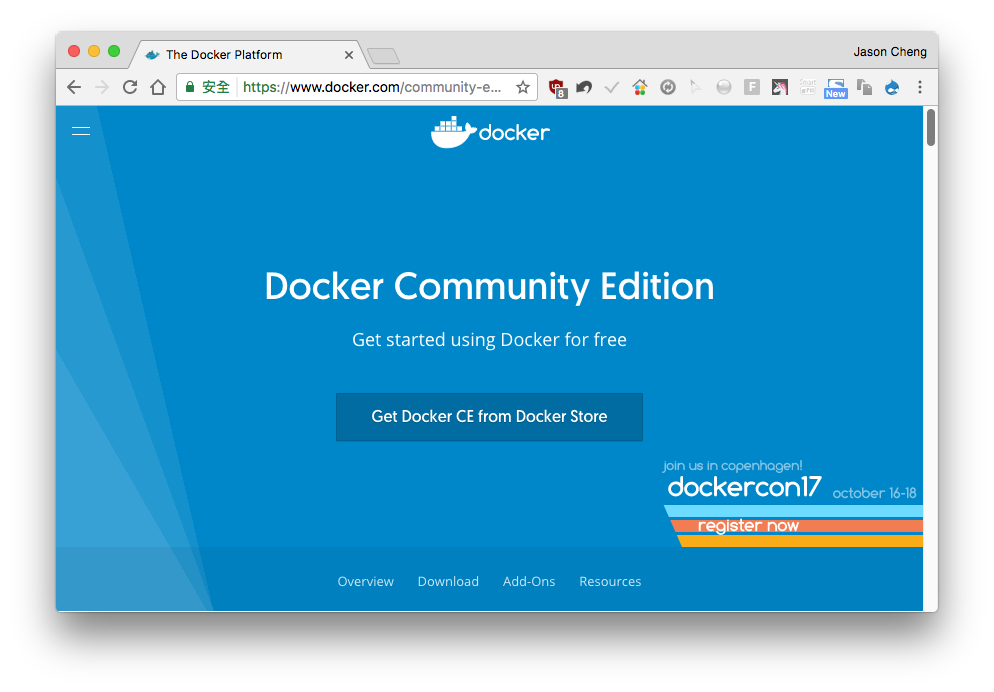
Task: Click the Jason Cheng profile button
Action: pos(889,52)
